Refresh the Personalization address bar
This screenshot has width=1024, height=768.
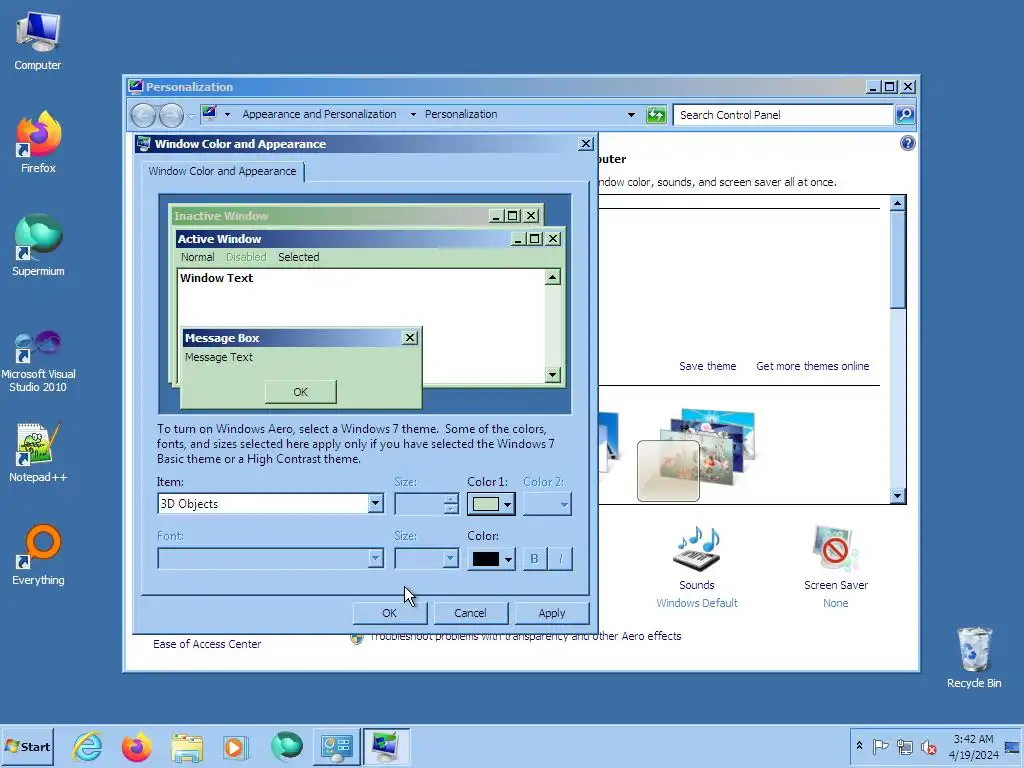[x=656, y=115]
